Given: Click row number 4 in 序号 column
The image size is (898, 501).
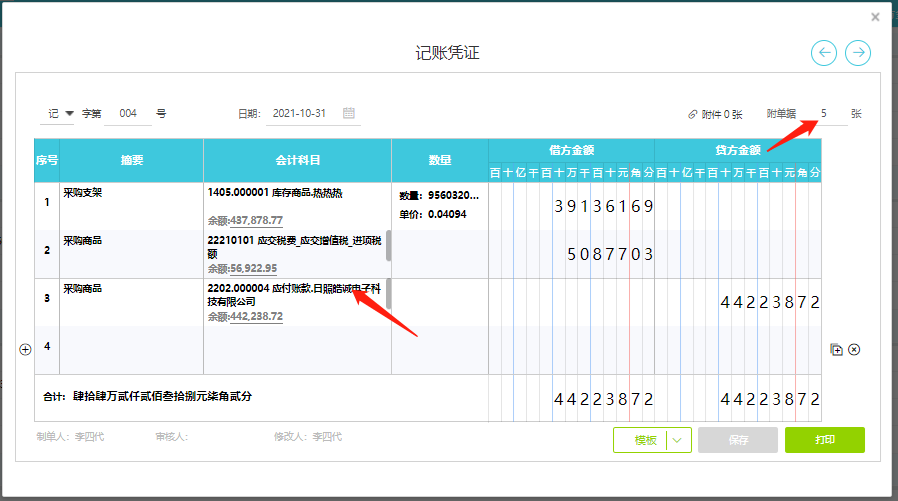Looking at the screenshot, I should click(47, 346).
